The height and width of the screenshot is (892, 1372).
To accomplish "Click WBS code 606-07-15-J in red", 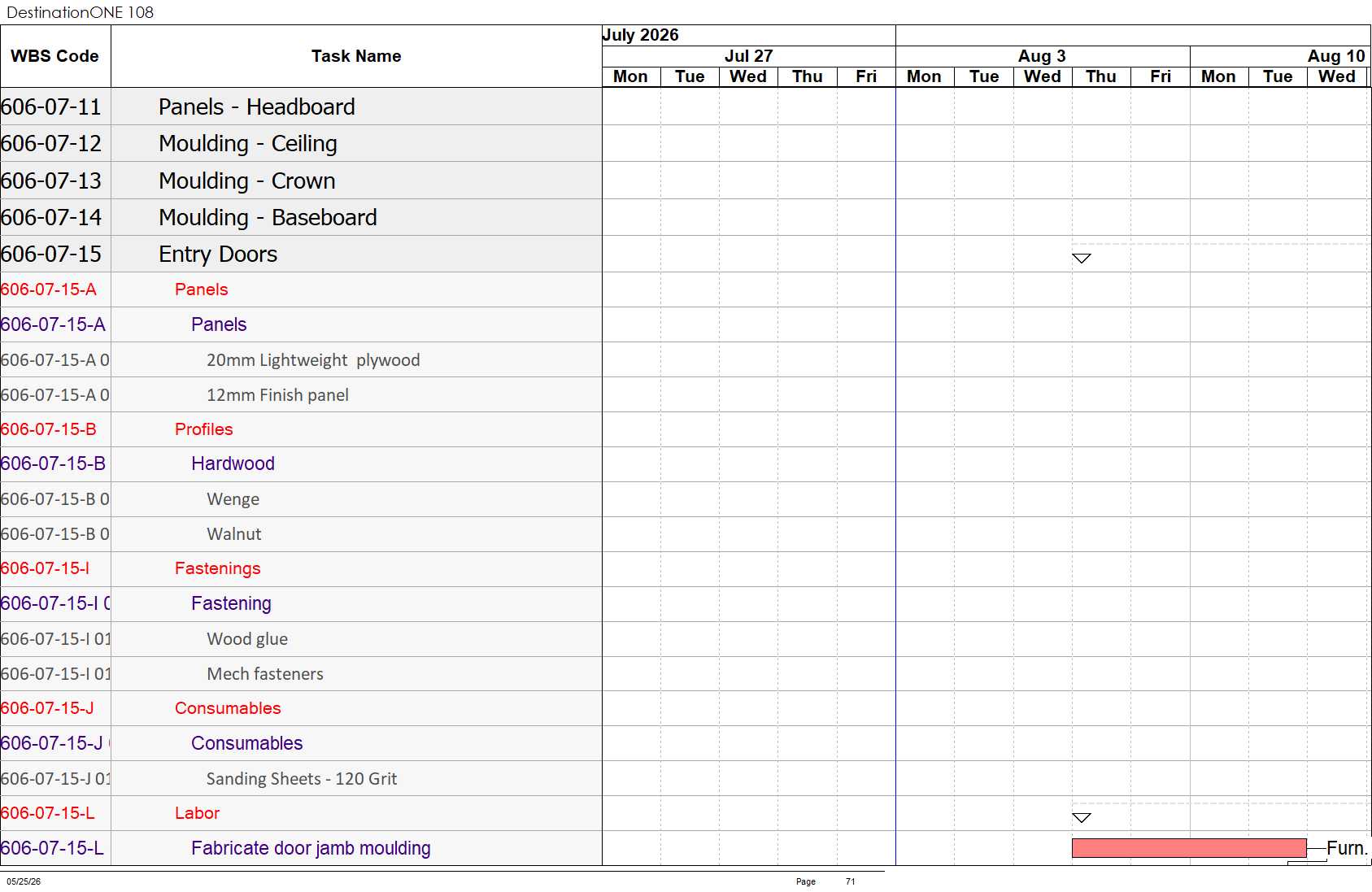I will [x=47, y=708].
